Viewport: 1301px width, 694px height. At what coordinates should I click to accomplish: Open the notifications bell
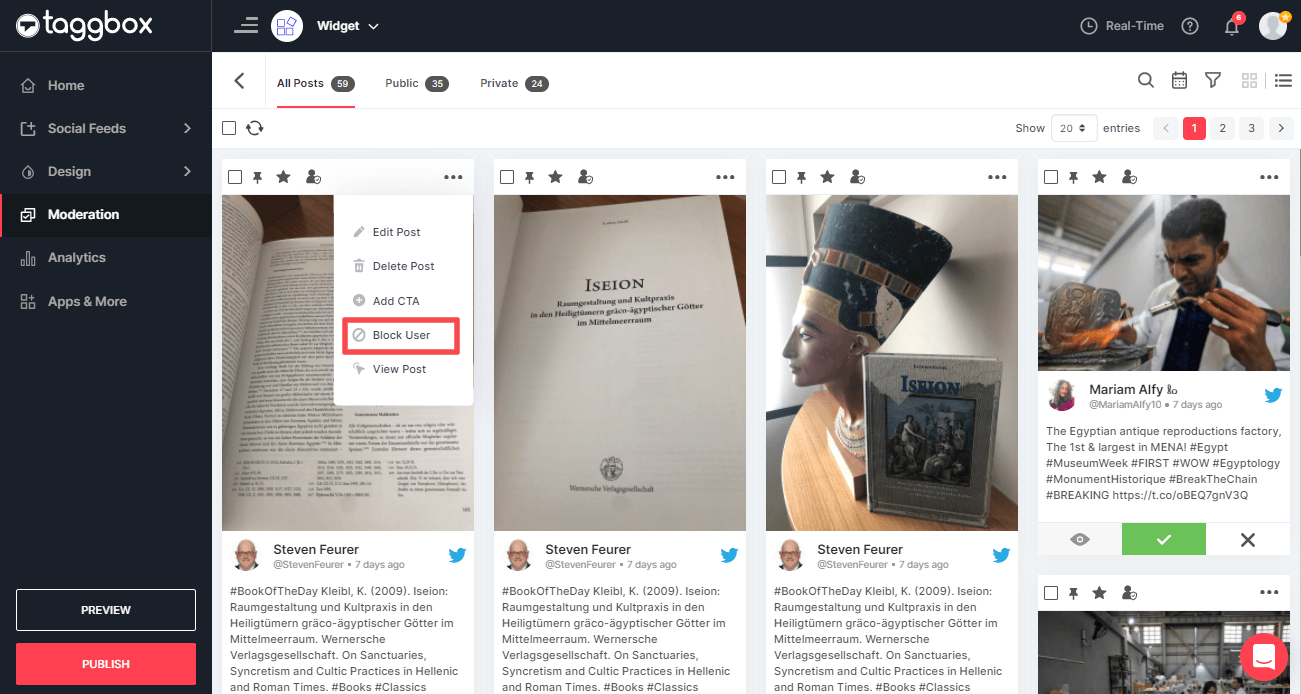click(x=1232, y=27)
